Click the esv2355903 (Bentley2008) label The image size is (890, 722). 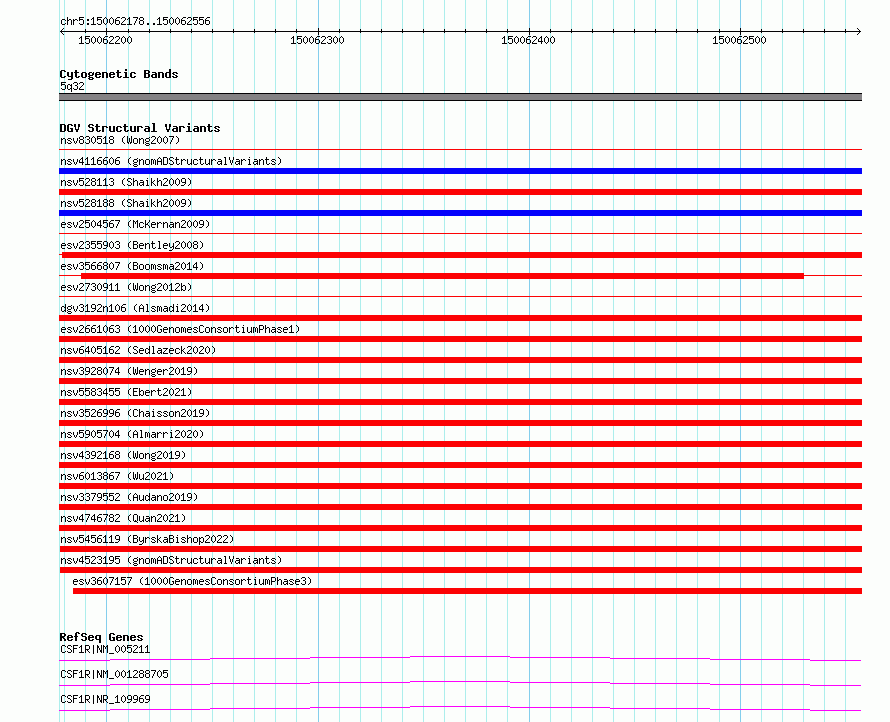(132, 245)
